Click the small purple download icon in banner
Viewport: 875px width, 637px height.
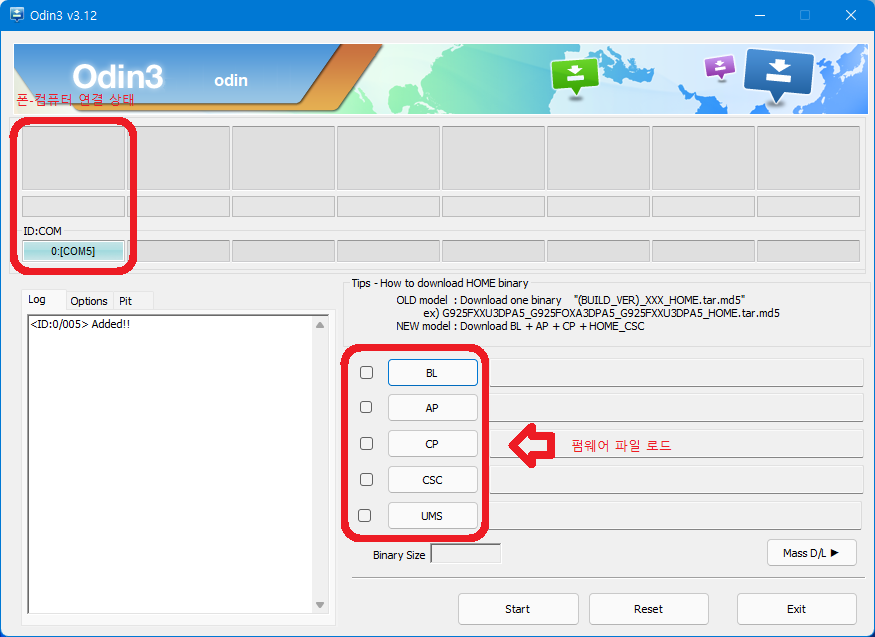(720, 67)
